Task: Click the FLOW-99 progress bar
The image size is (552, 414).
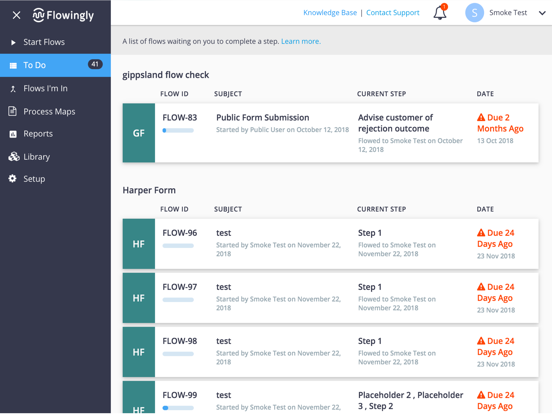Action: coord(178,408)
